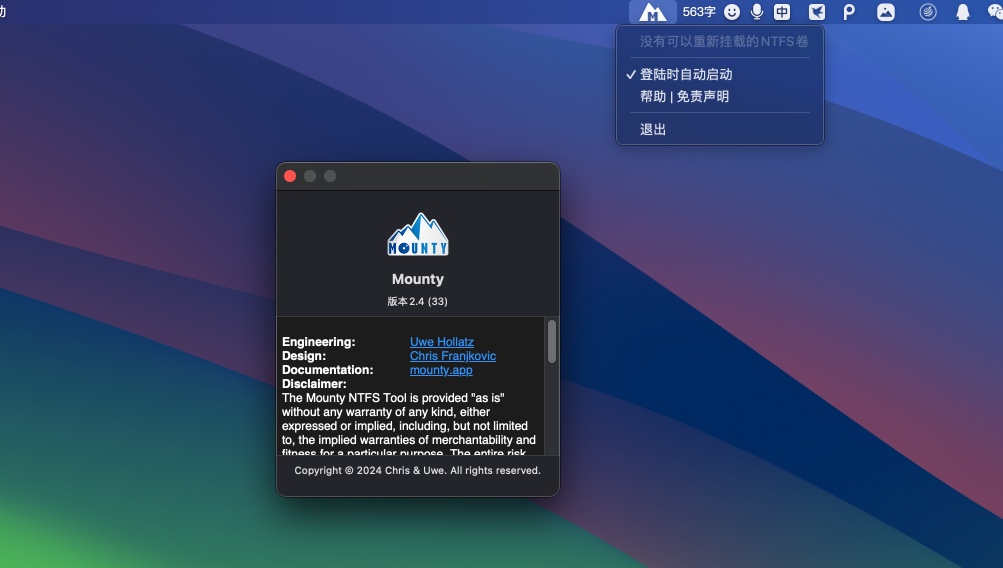Close the Mounty About window
Screen dimensions: 1003x568
click(x=290, y=176)
